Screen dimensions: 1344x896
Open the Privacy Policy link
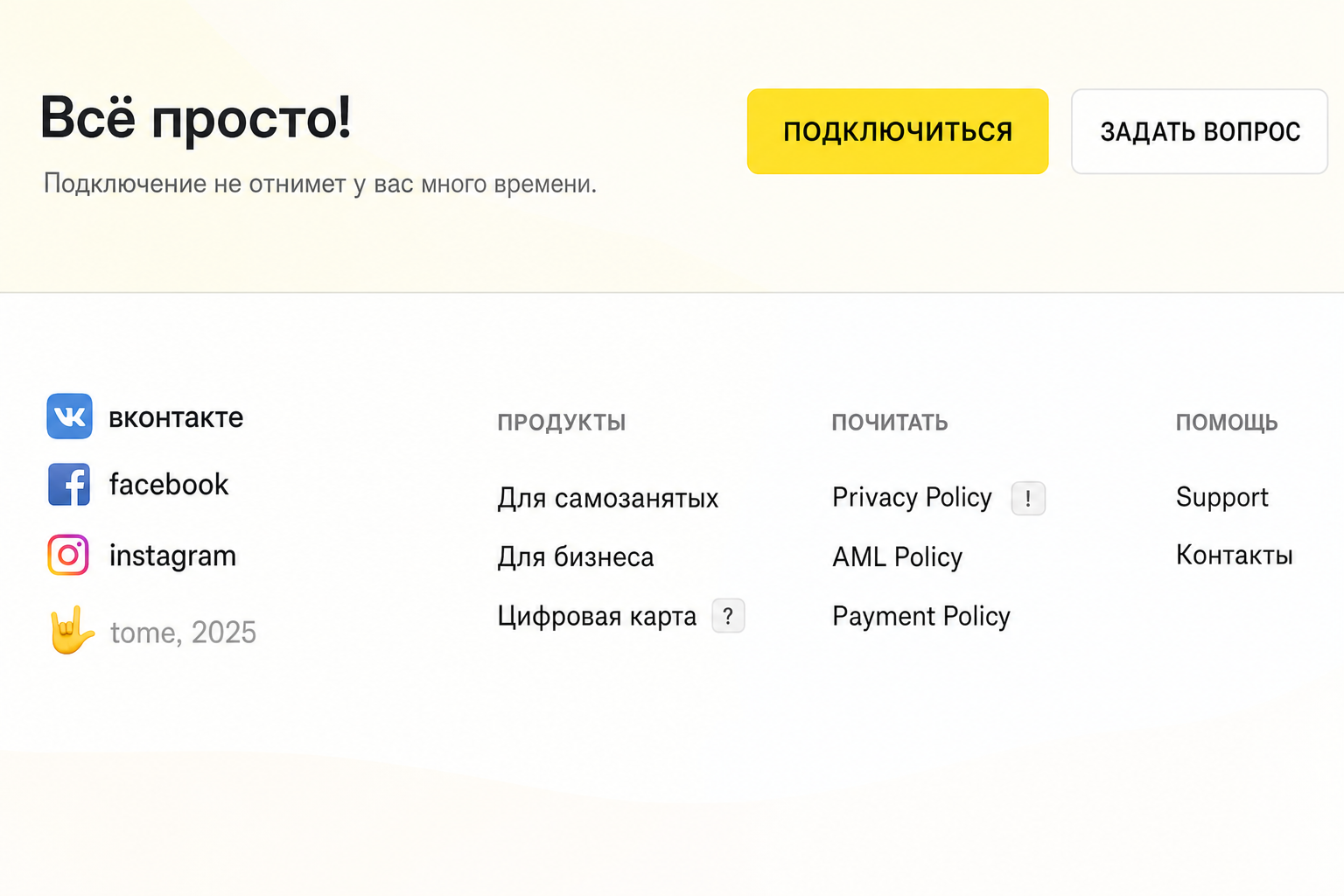pyautogui.click(x=912, y=498)
